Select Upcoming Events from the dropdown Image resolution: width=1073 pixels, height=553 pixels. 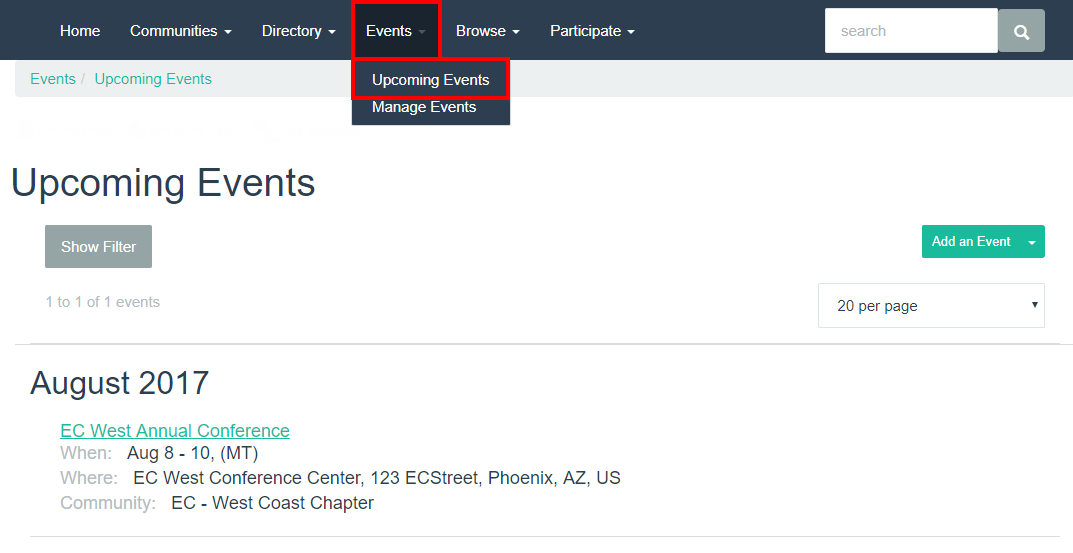pyautogui.click(x=430, y=79)
